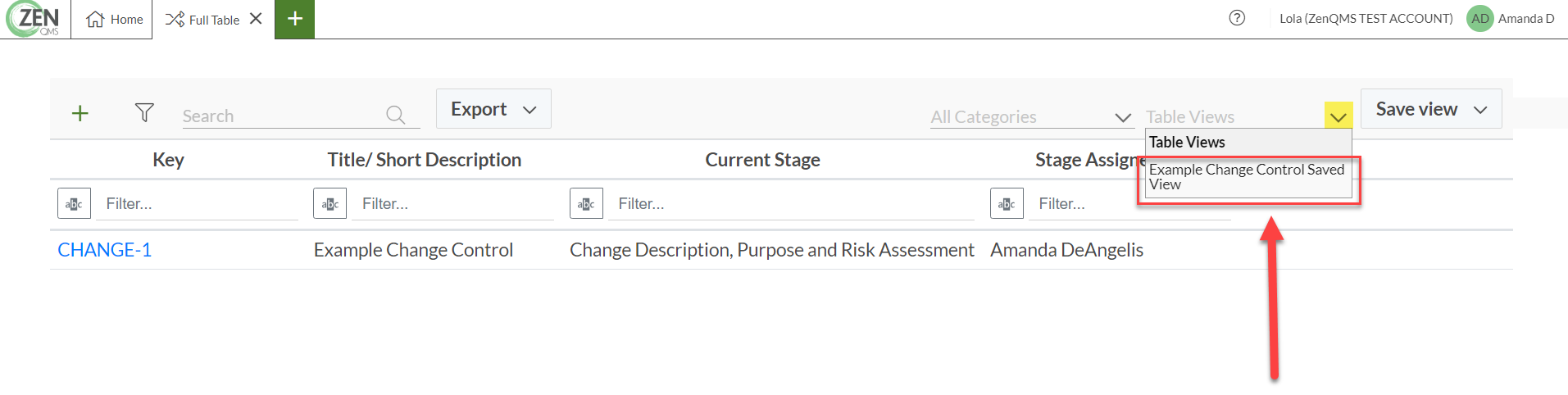Expand the Save view dropdown
1568x395 pixels.
1431,109
